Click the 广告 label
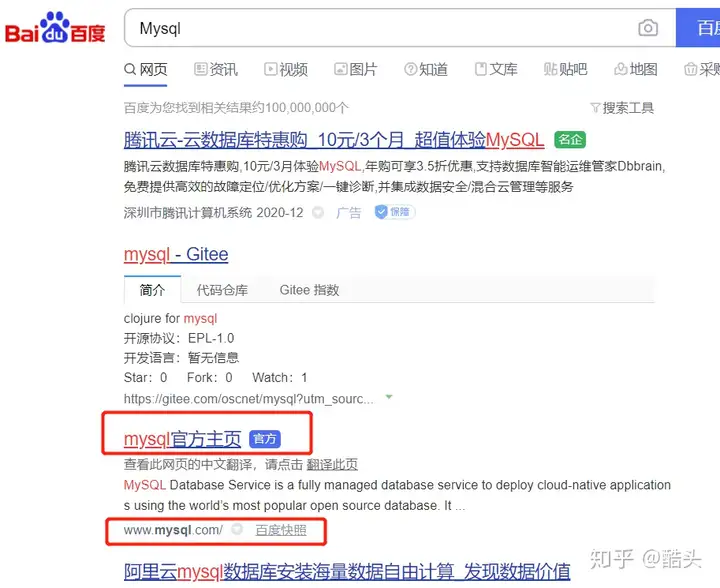The height and width of the screenshot is (588, 720). [349, 213]
